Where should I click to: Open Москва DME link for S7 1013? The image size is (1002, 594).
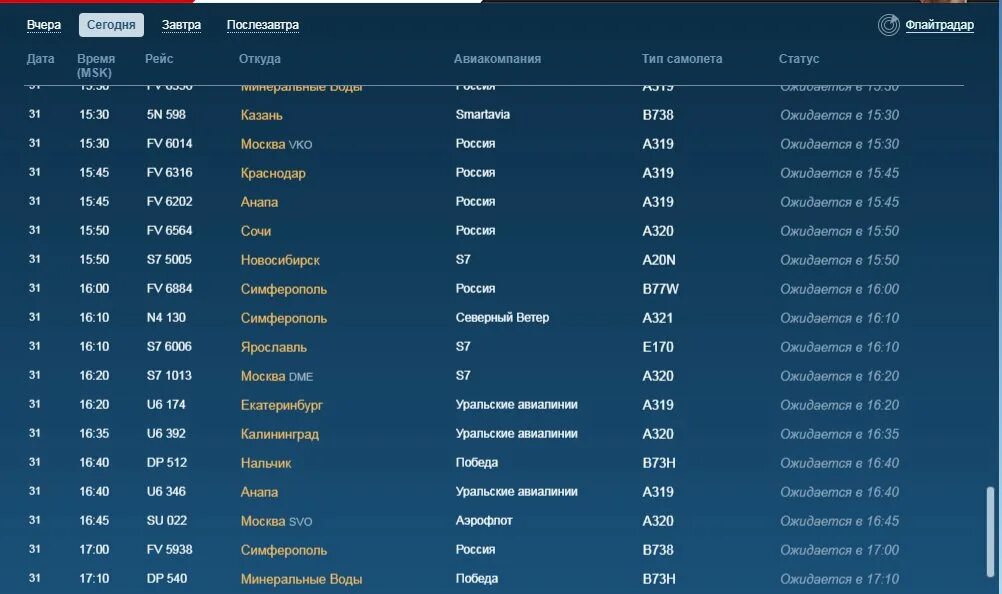click(x=277, y=376)
